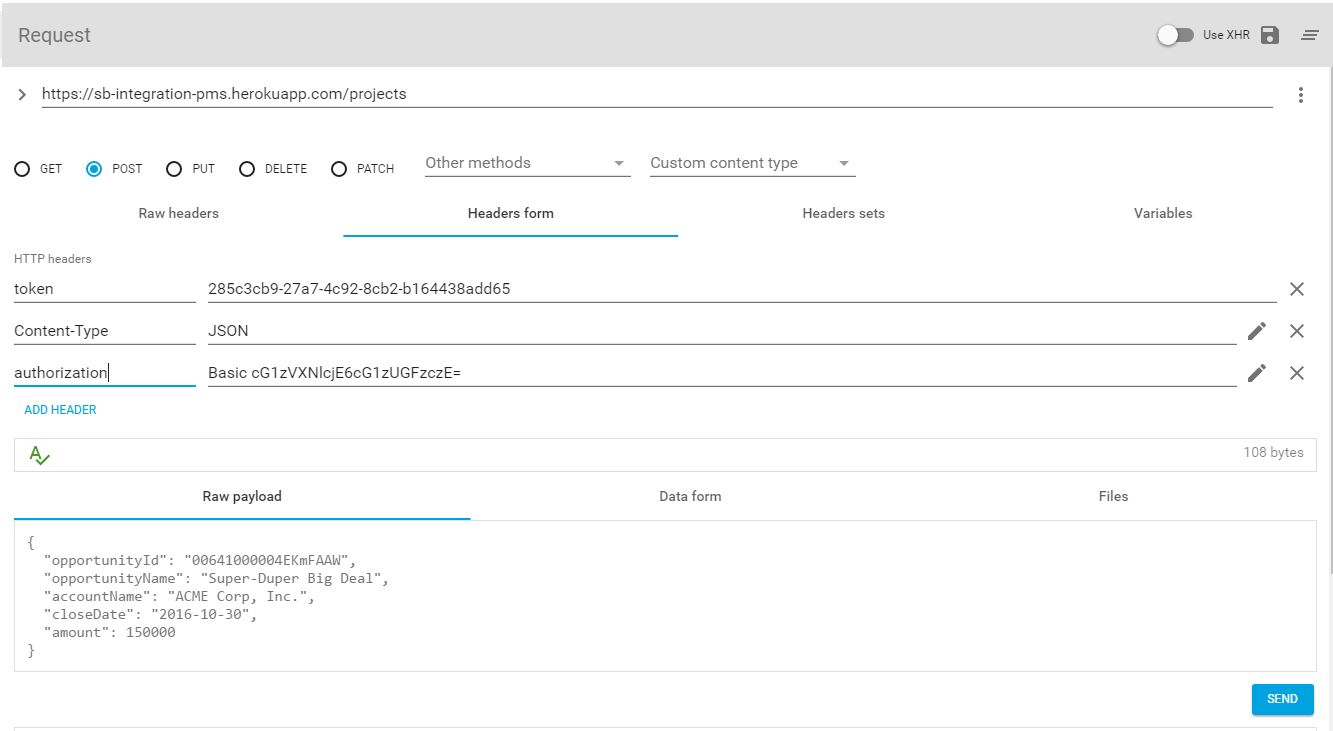This screenshot has height=731, width=1333.
Task: Click the authorization header name field
Action: click(105, 373)
